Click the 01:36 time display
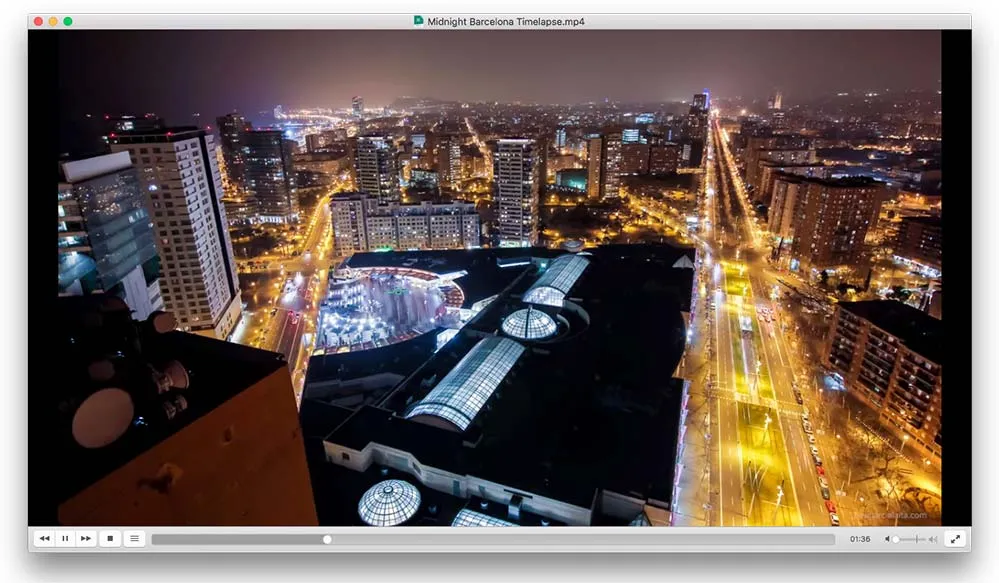This screenshot has height=583, width=999. click(x=859, y=538)
